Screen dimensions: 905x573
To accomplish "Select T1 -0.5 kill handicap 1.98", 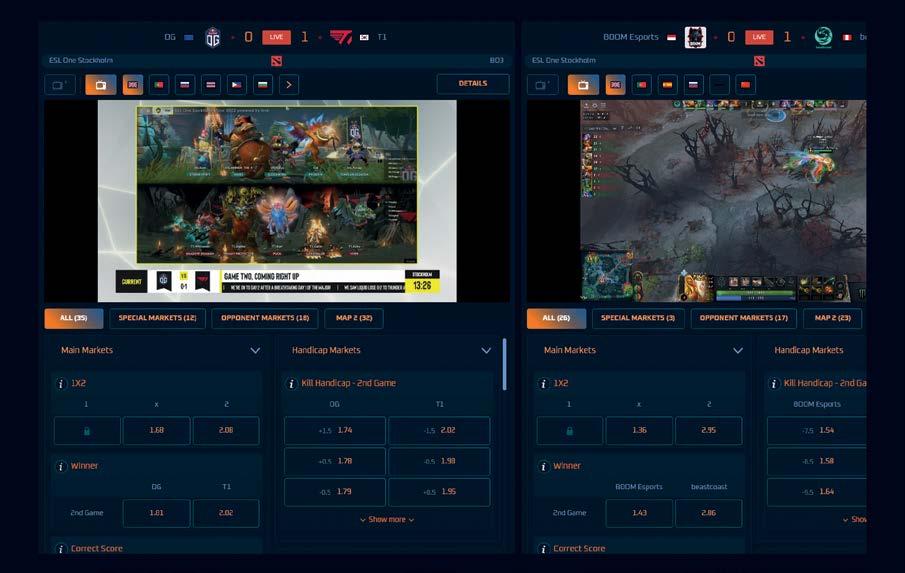I will 439,461.
